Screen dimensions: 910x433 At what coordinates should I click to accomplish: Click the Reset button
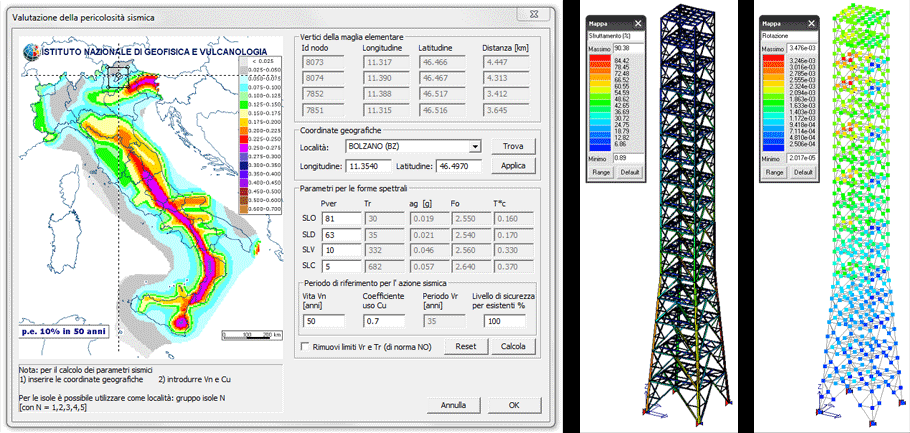click(466, 347)
